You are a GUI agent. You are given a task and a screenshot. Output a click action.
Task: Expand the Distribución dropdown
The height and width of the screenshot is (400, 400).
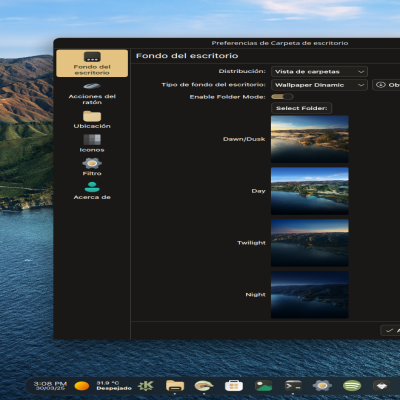[319, 72]
